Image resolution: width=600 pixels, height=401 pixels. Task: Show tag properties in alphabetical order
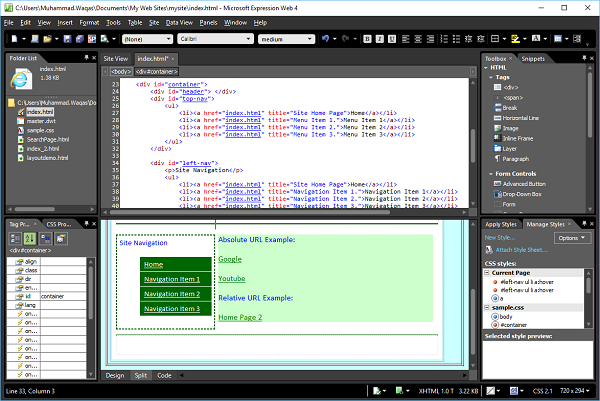[29, 238]
